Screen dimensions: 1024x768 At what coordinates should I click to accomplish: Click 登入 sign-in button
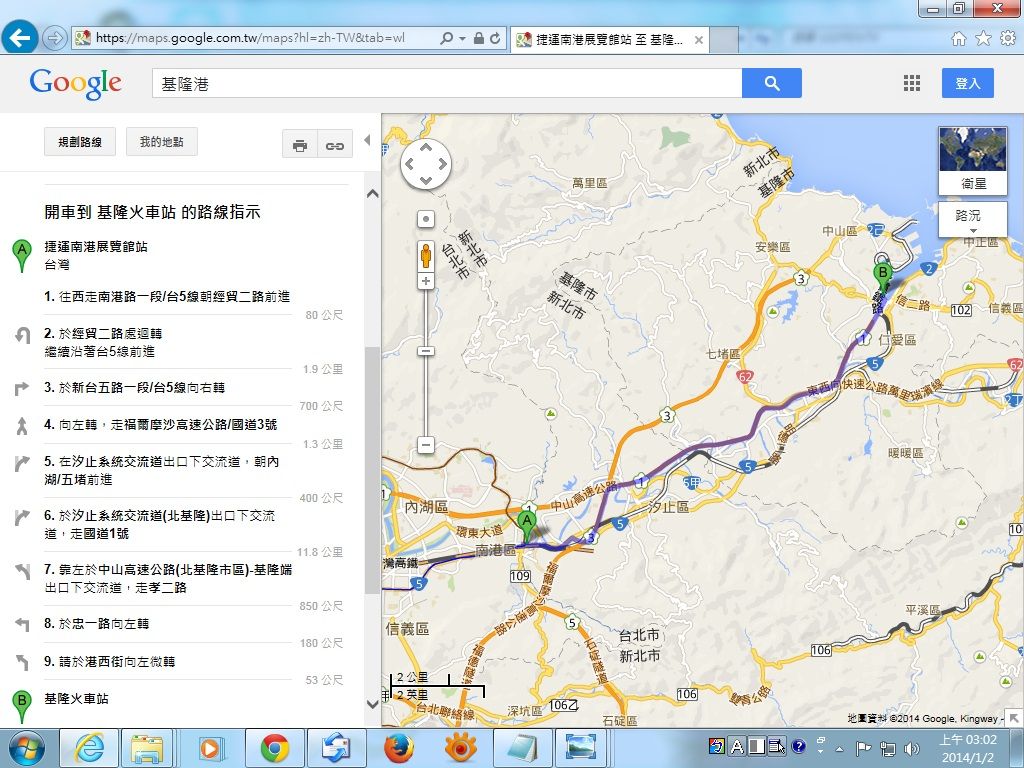coord(968,83)
